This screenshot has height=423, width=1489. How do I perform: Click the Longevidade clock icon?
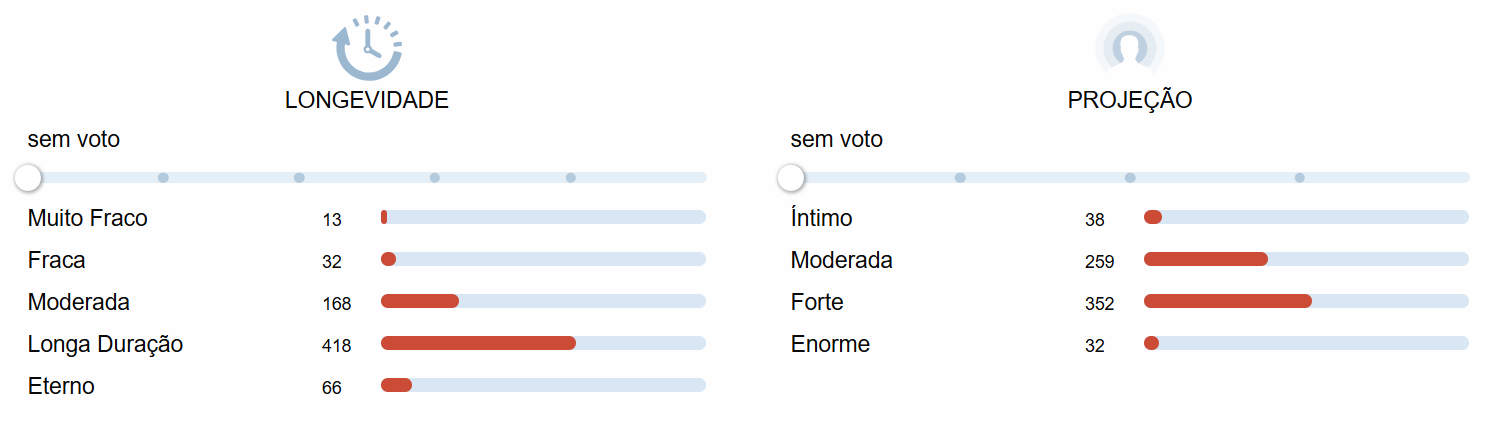367,46
